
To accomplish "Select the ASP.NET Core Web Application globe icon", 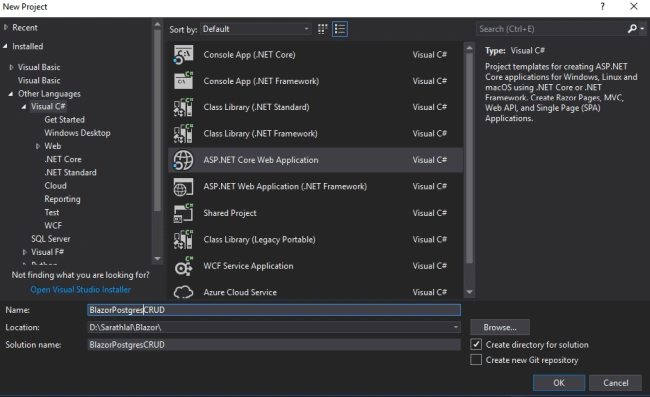I will coord(183,160).
